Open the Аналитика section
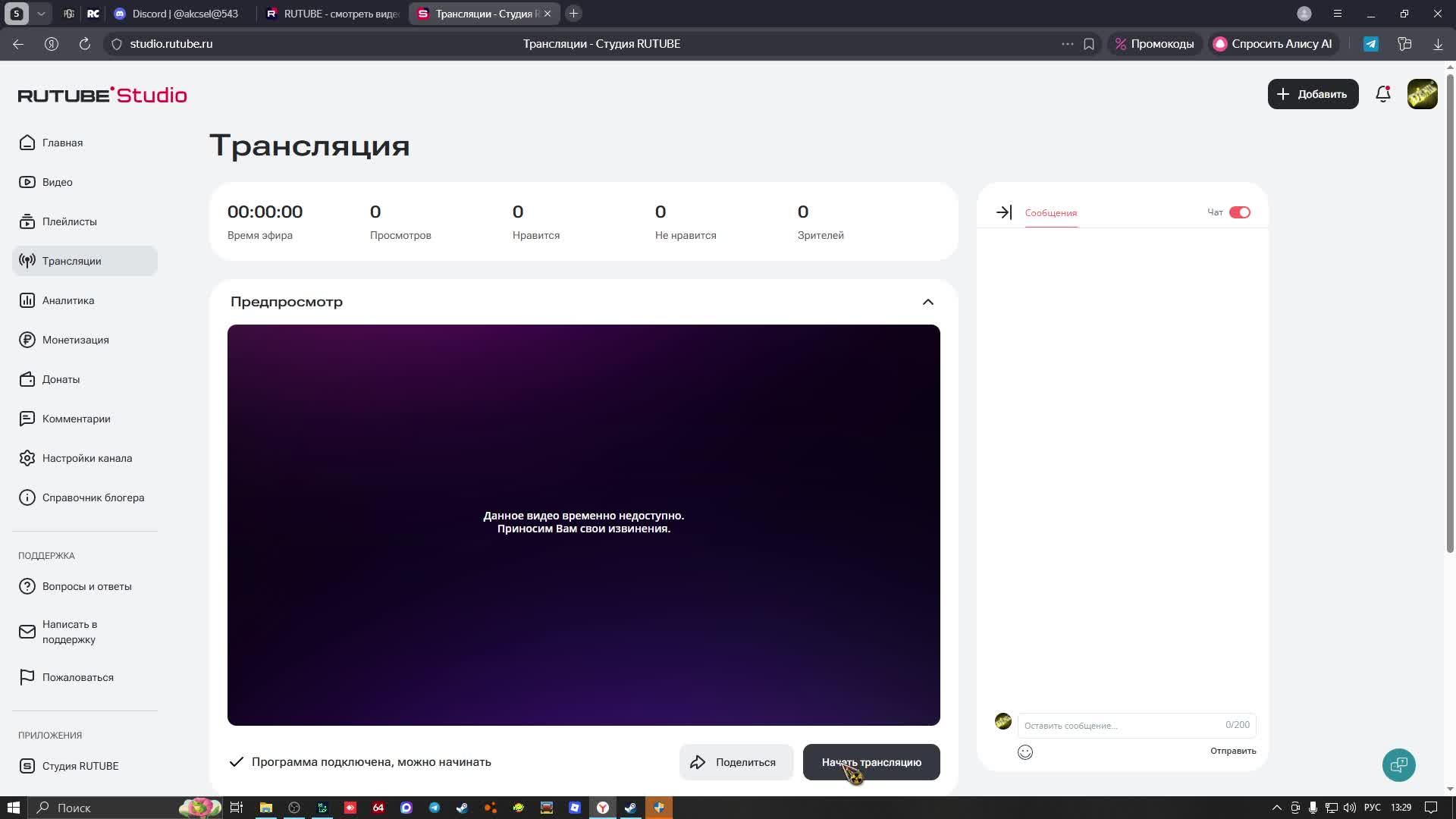The image size is (1456, 819). pos(68,300)
